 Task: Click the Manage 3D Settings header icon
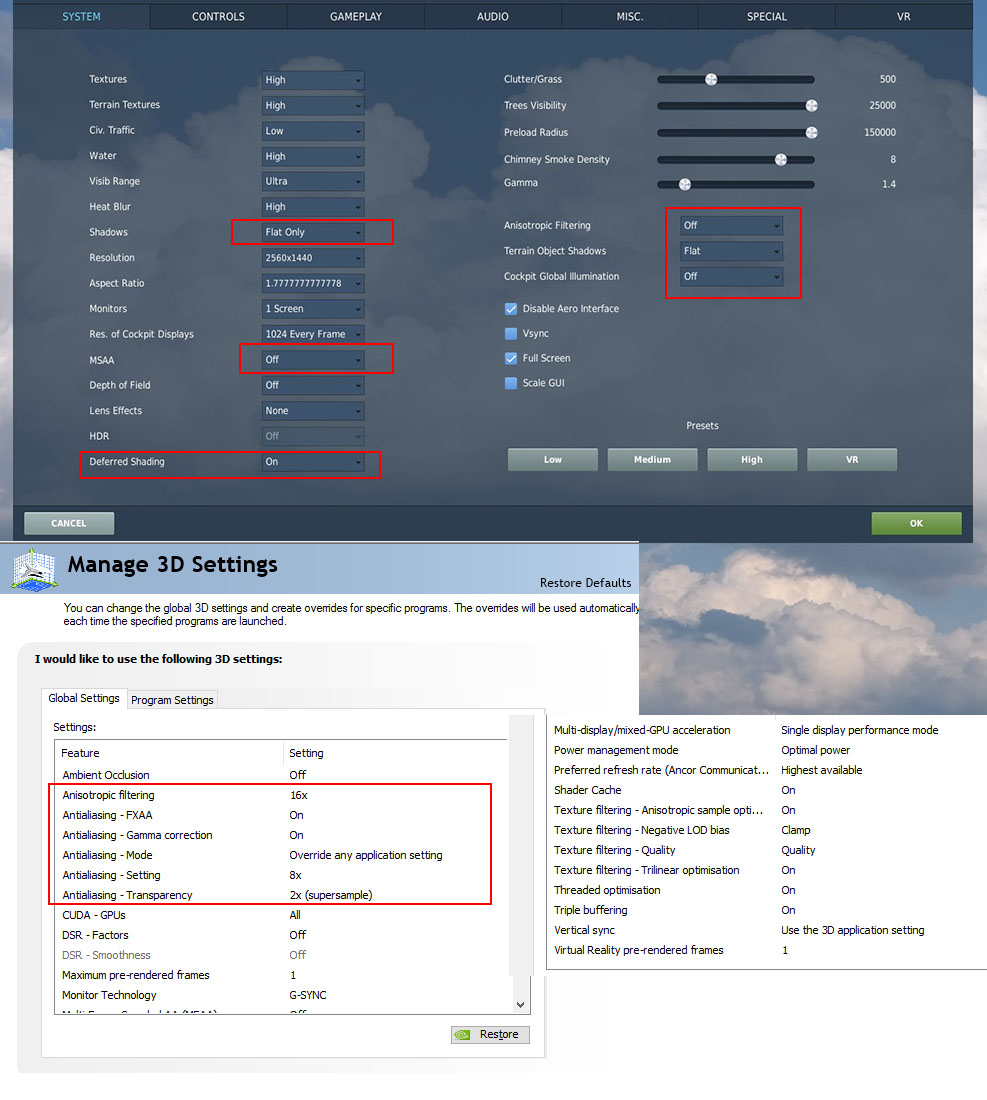(x=34, y=569)
